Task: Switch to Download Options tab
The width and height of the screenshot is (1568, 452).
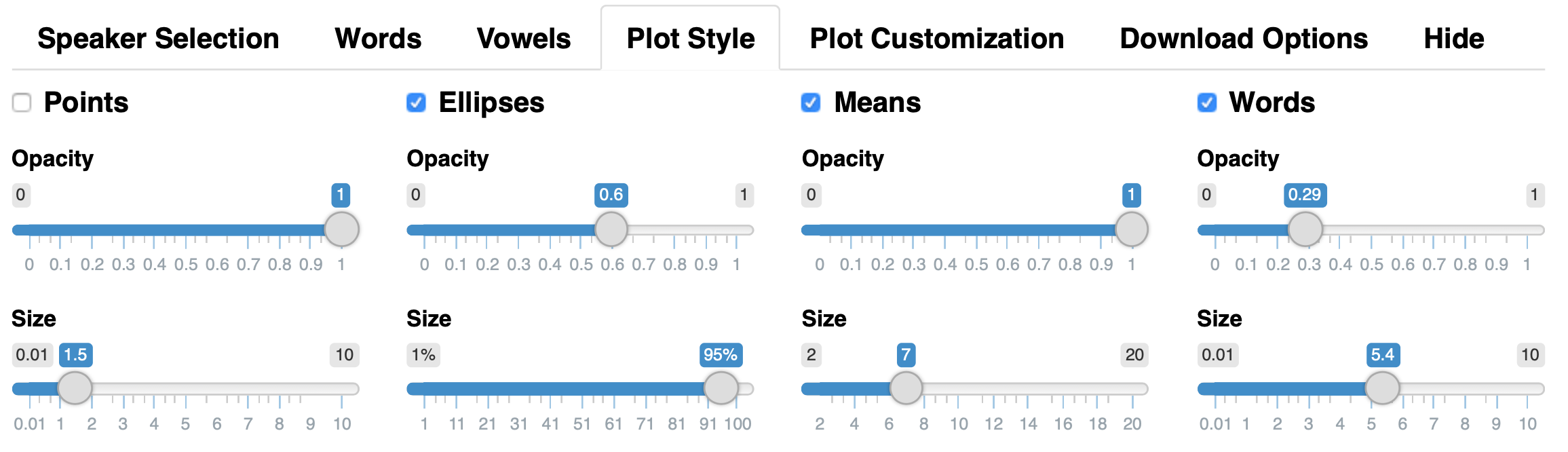Action: tap(1244, 39)
